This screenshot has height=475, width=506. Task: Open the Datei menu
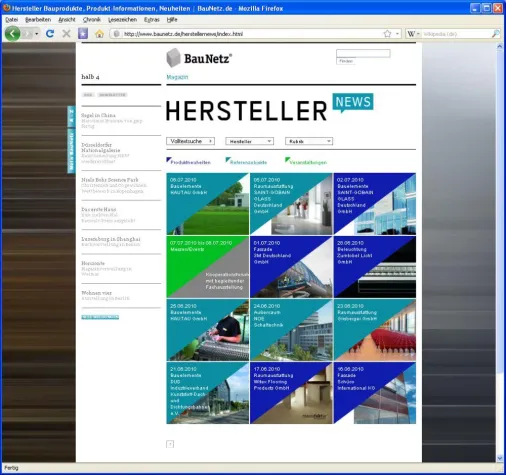coord(12,20)
